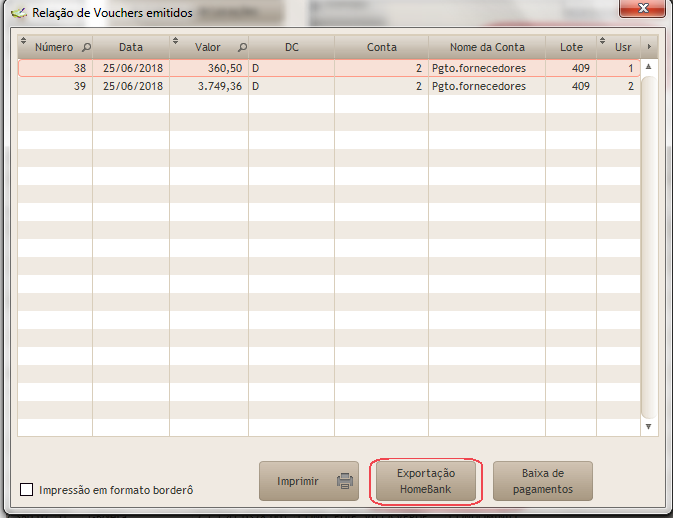The height and width of the screenshot is (518, 673).
Task: Sort by the Data column header
Action: click(x=130, y=47)
